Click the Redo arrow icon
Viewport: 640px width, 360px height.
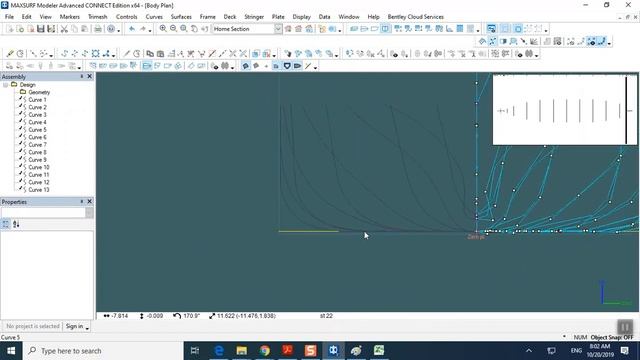[142, 29]
